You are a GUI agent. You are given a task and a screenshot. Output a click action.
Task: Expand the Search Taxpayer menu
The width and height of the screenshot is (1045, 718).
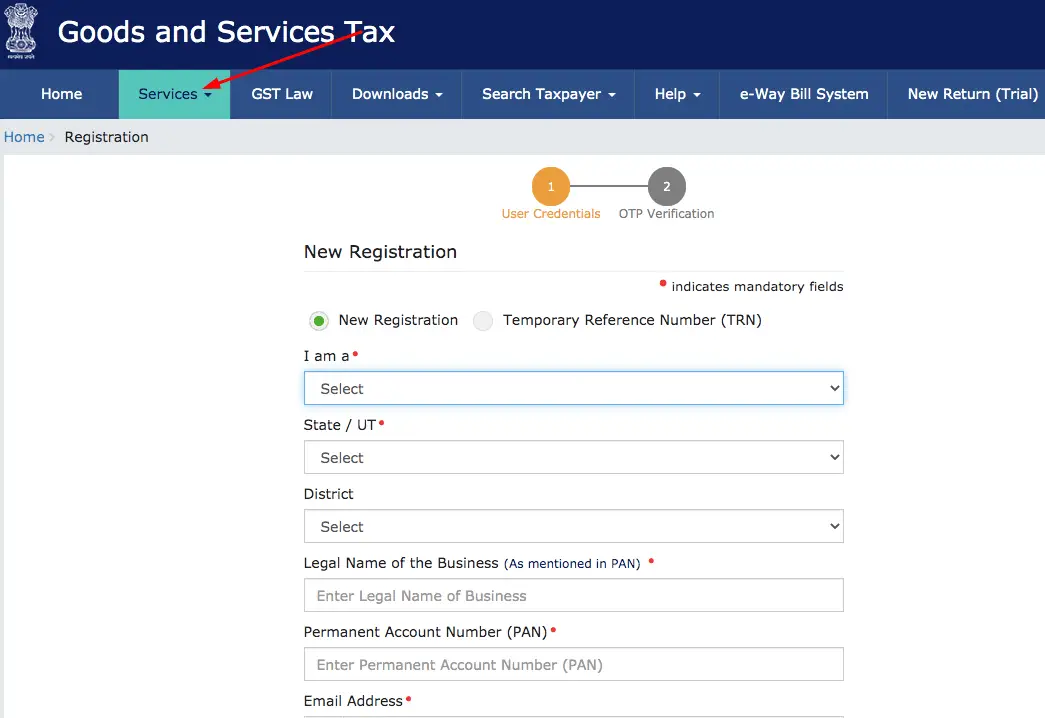pyautogui.click(x=548, y=94)
